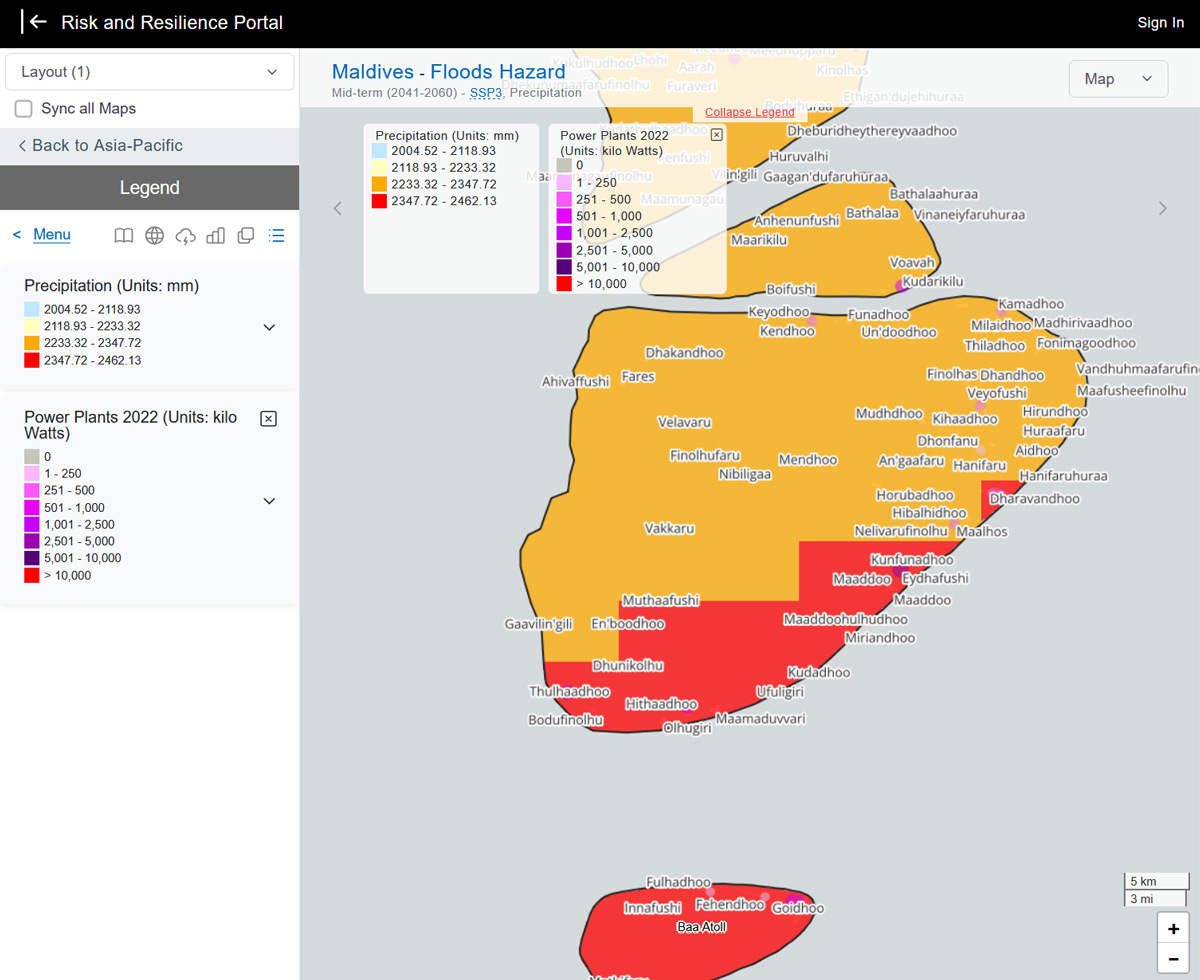Click the back arrow icon in header
Viewport: 1200px width, 980px height.
point(38,22)
